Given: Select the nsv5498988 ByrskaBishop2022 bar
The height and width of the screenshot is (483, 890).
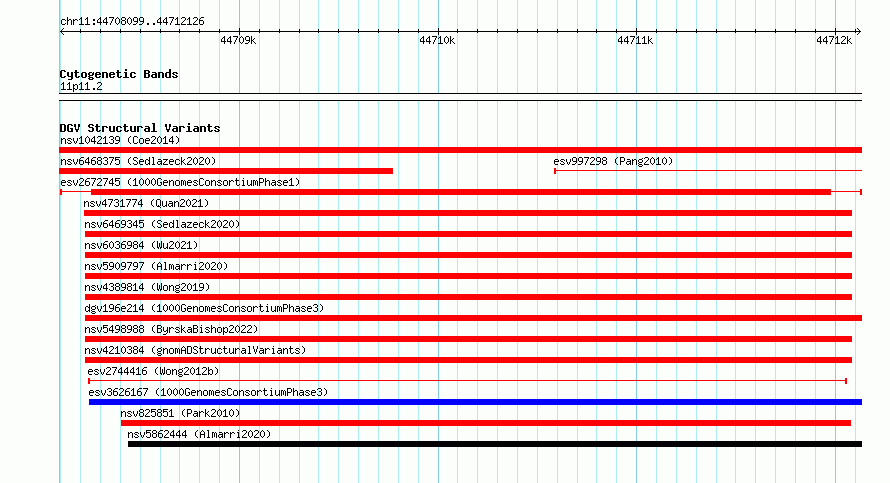Looking at the screenshot, I should pyautogui.click(x=468, y=339).
